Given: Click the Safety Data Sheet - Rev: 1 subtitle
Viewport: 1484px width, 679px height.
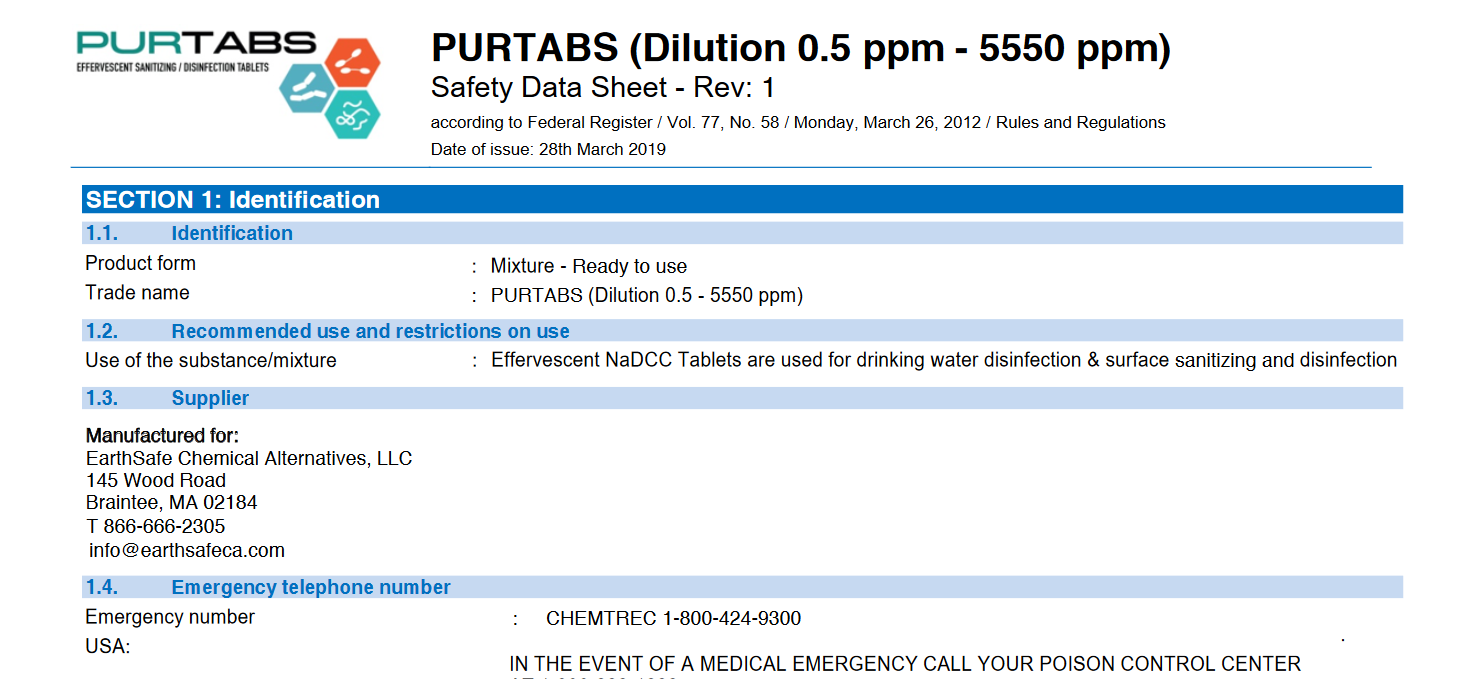Looking at the screenshot, I should coord(602,88).
